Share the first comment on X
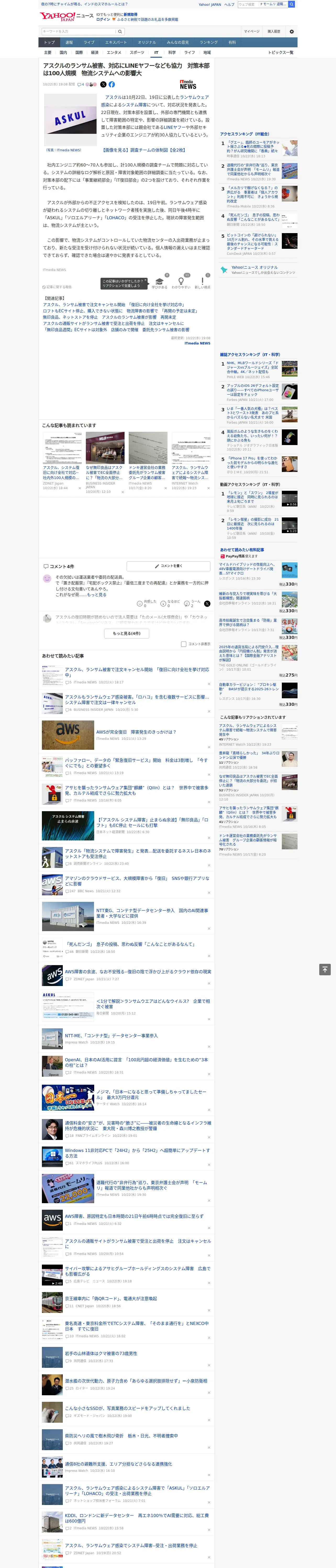 pos(207,604)
